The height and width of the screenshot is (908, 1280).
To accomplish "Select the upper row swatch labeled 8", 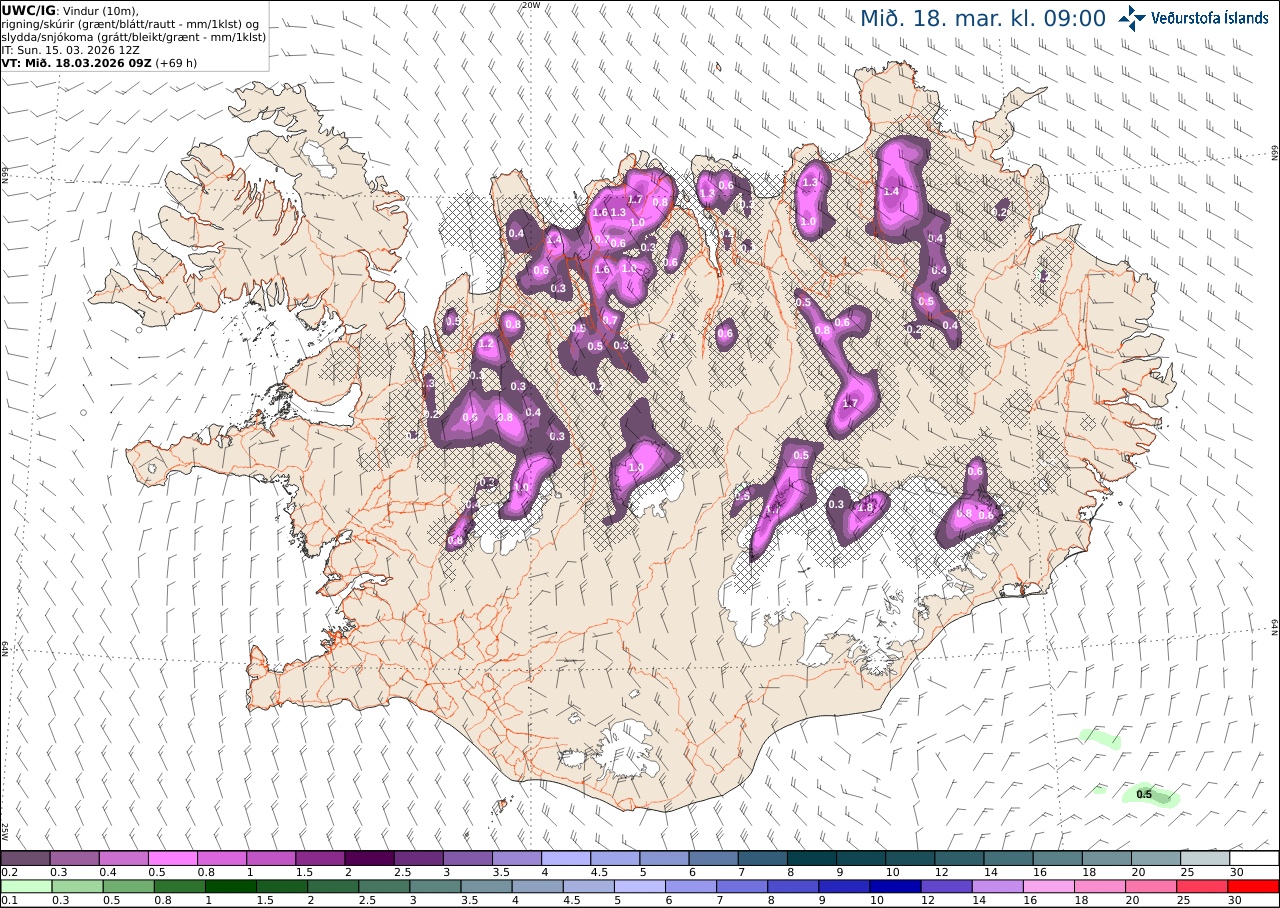I will click(x=812, y=858).
